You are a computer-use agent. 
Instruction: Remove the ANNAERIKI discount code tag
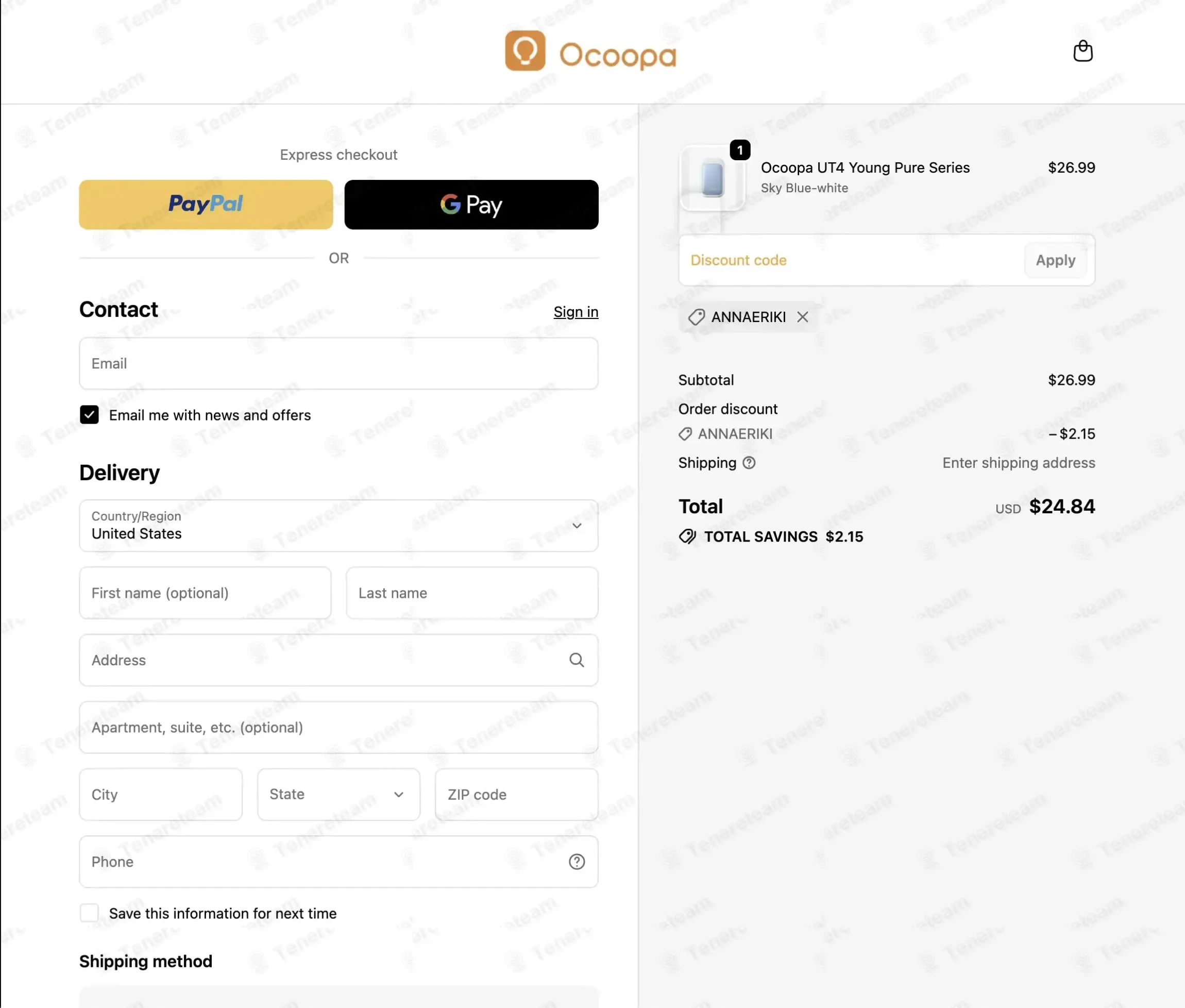pyautogui.click(x=802, y=316)
